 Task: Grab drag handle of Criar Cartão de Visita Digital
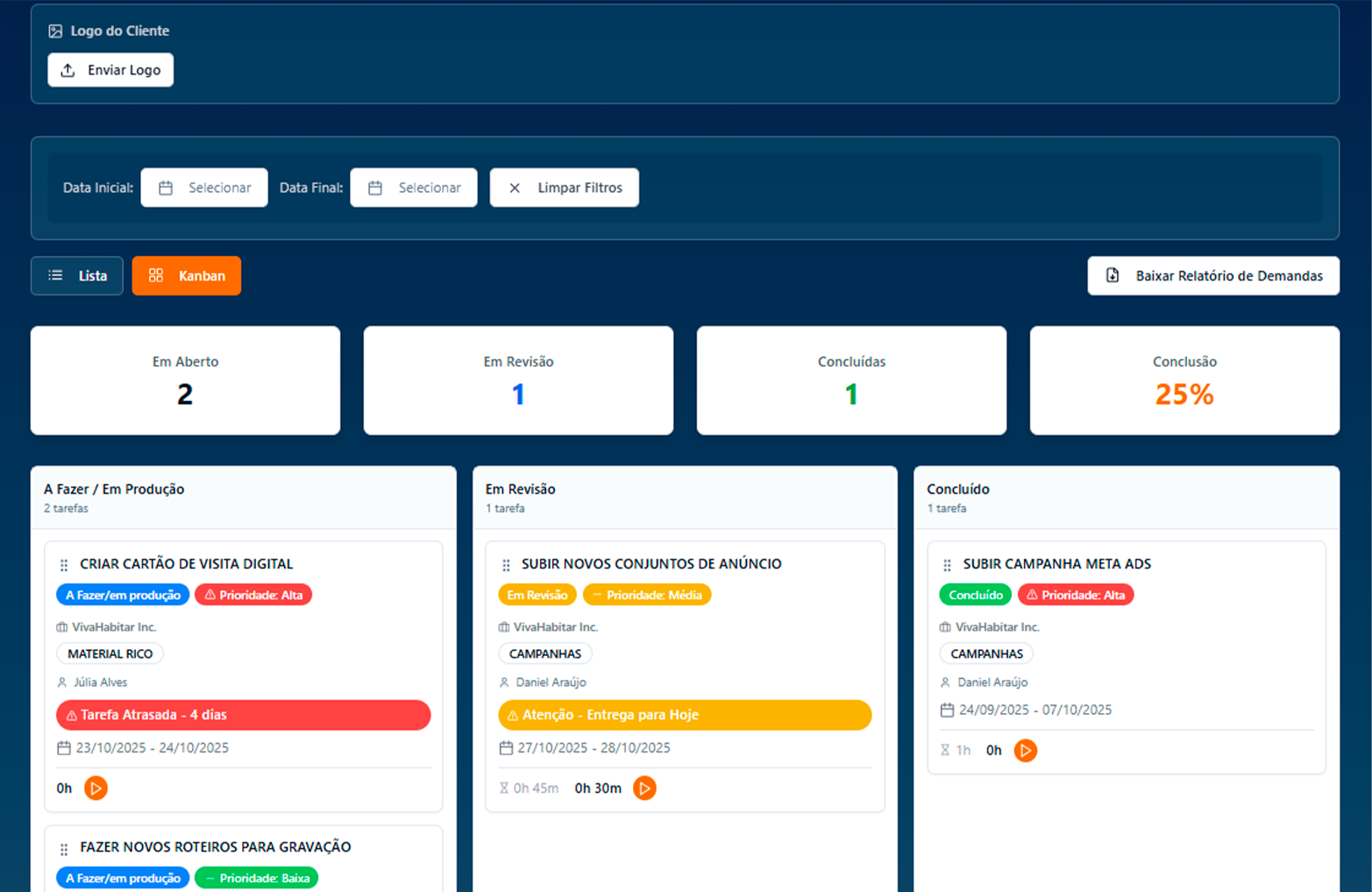point(64,565)
